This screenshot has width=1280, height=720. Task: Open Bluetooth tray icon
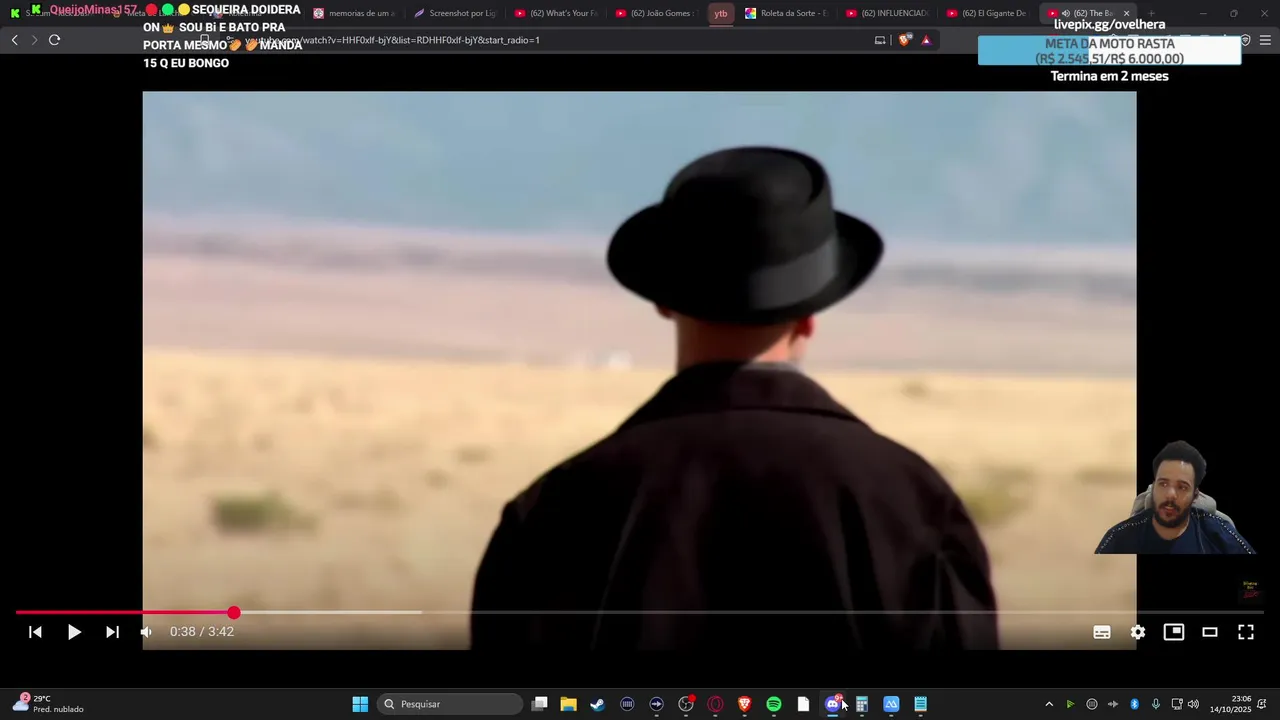[x=1134, y=704]
